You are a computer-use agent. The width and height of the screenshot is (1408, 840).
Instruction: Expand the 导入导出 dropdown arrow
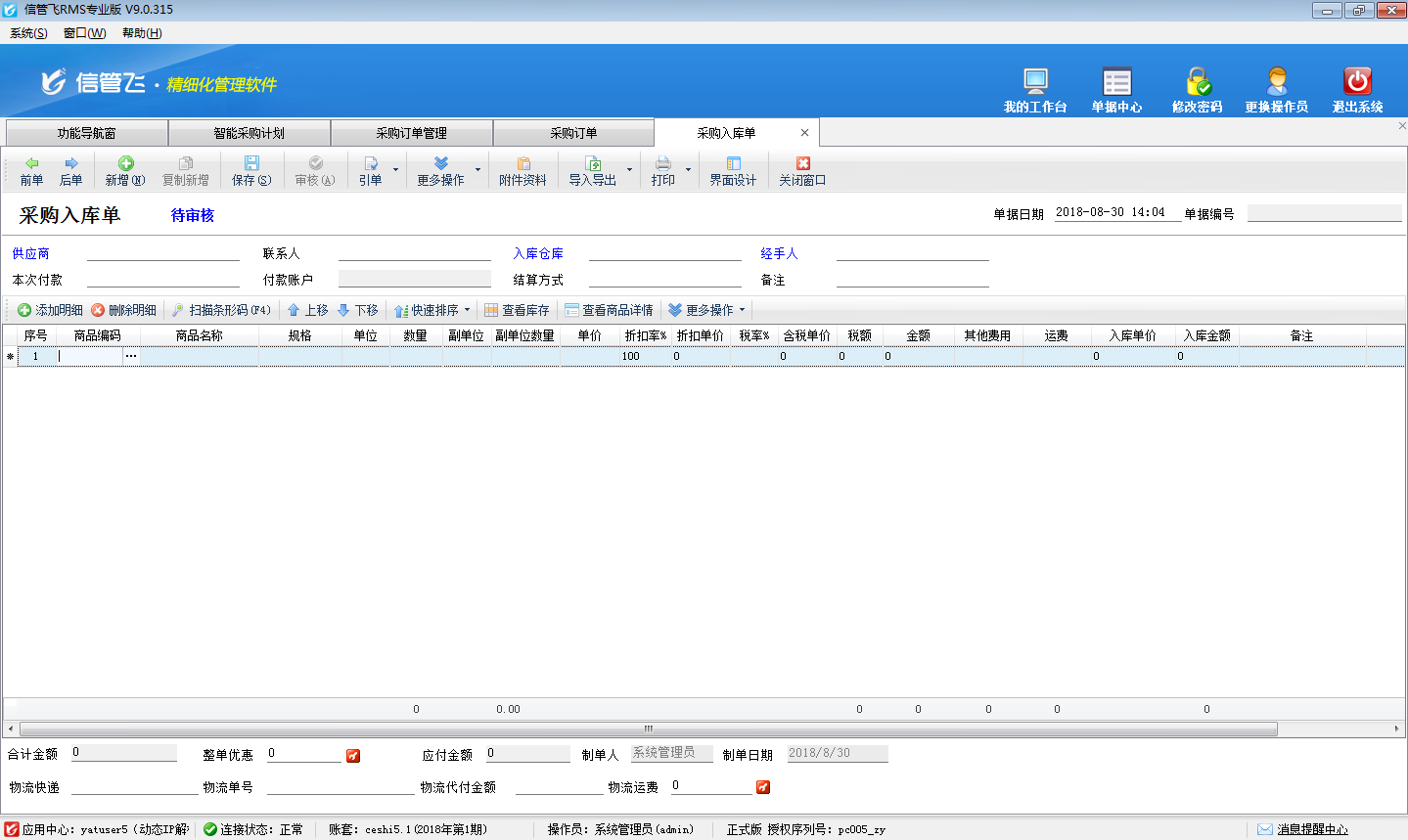[629, 170]
